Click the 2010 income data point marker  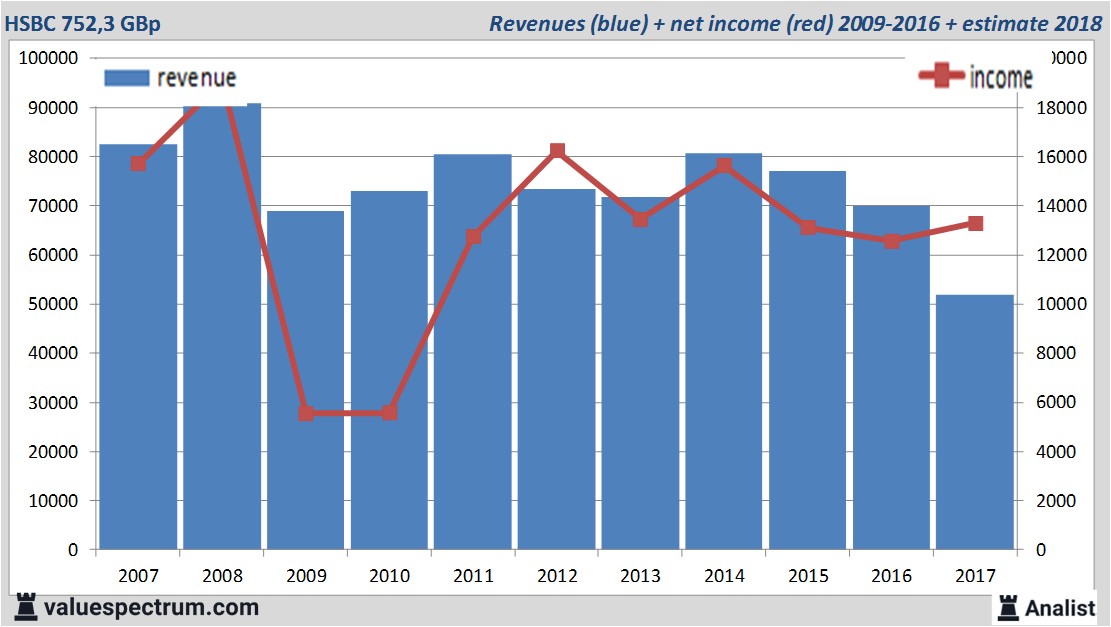click(x=390, y=412)
